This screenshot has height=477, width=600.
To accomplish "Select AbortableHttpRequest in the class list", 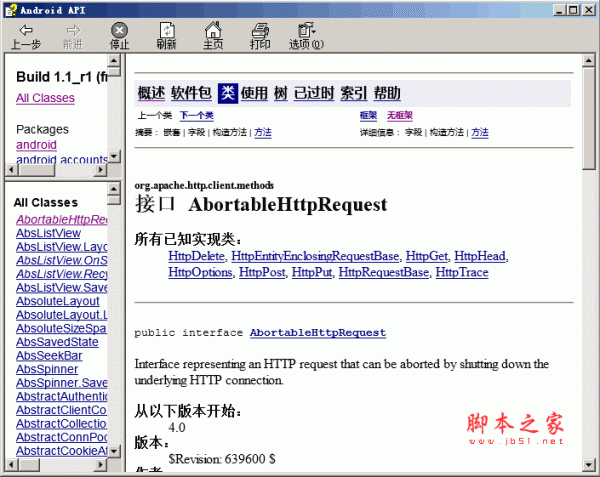I will [x=62, y=220].
